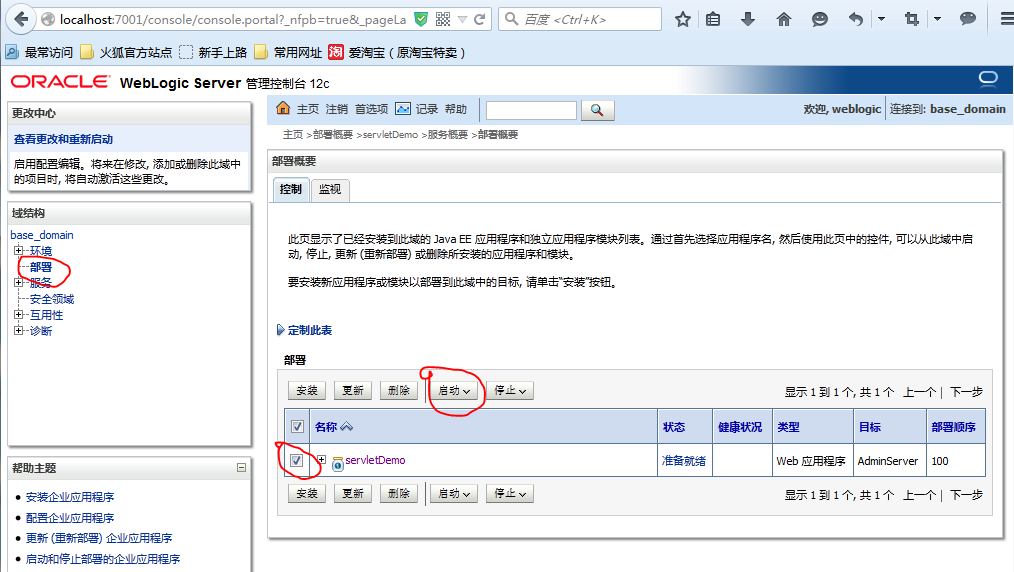The image size is (1014, 572).
Task: Click the WebLogic home house icon
Action: tap(283, 108)
